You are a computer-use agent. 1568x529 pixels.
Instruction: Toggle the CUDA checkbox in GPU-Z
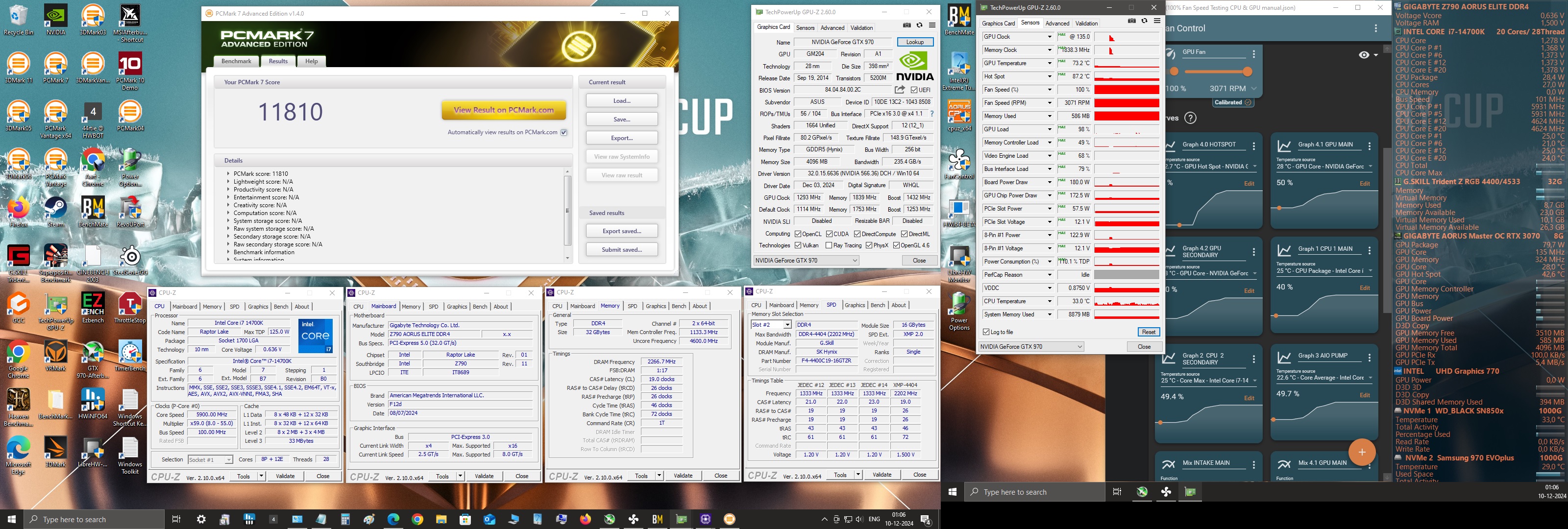tap(829, 234)
